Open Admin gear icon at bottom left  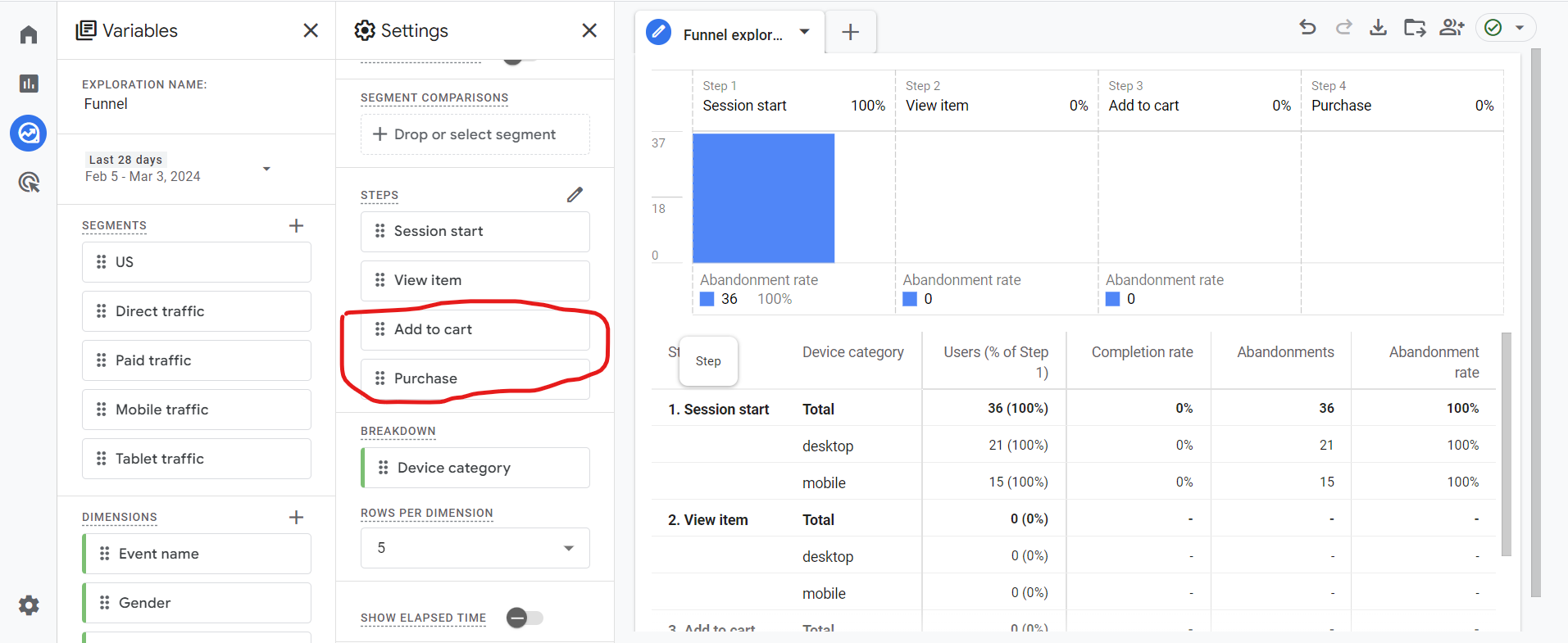click(x=29, y=605)
